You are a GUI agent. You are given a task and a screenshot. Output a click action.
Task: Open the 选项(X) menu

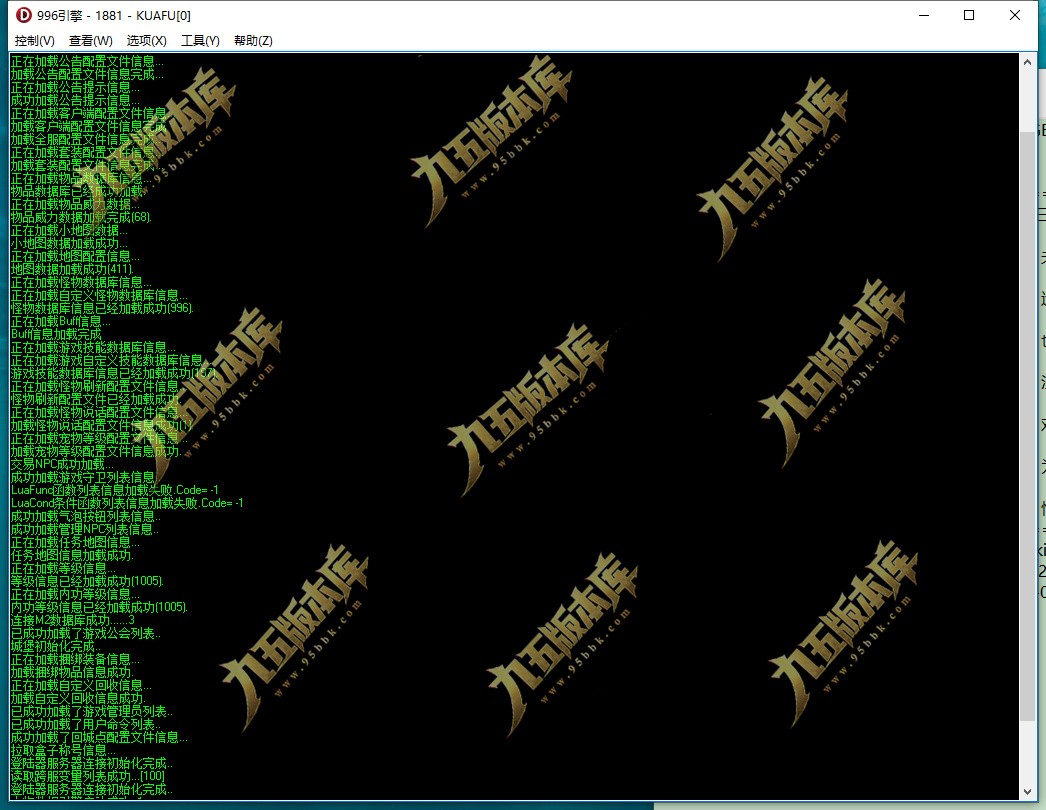(147, 41)
